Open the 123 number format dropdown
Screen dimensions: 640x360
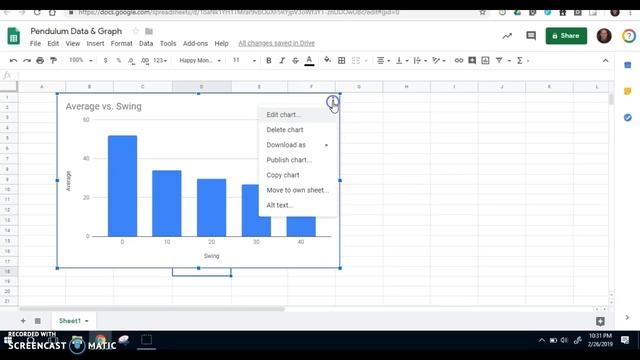coord(160,60)
